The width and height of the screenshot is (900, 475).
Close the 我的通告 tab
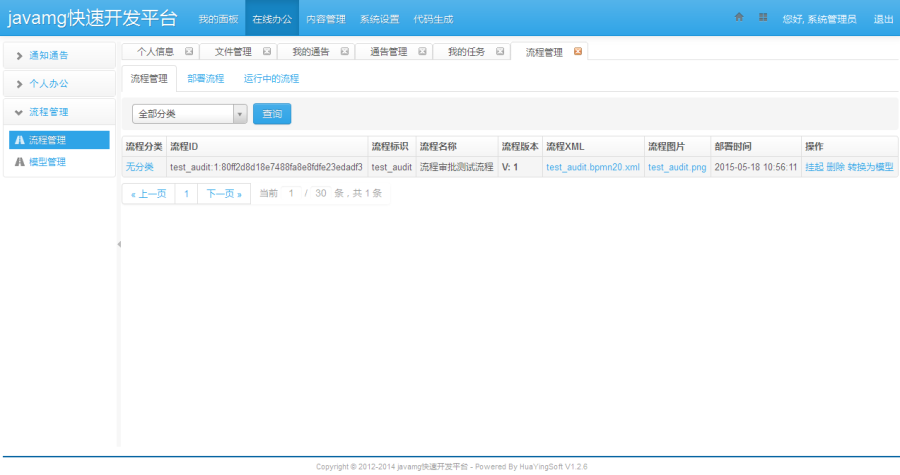pos(344,51)
